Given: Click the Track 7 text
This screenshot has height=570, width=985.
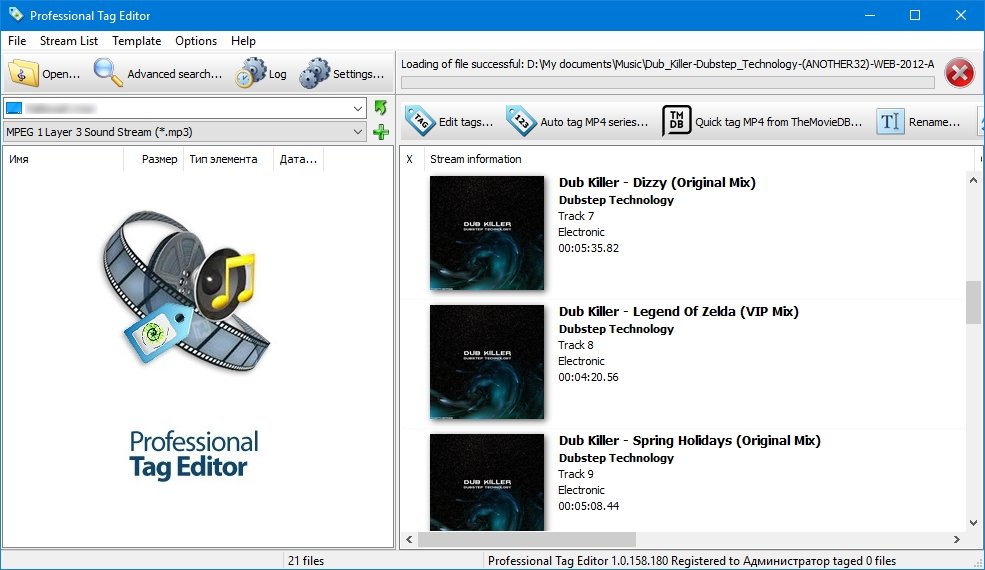Looking at the screenshot, I should click(x=576, y=216).
